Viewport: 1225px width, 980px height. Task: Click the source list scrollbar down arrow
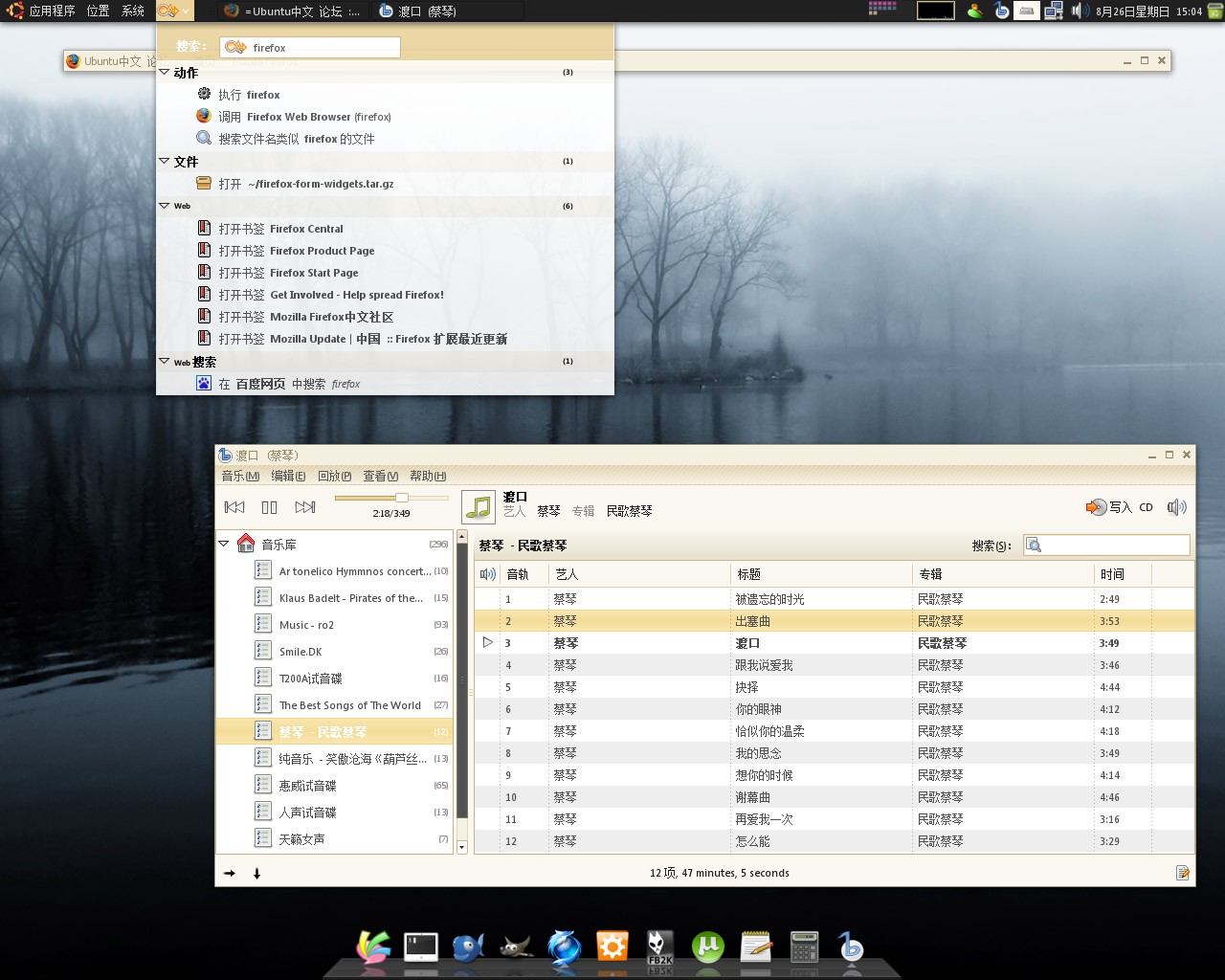click(x=462, y=847)
